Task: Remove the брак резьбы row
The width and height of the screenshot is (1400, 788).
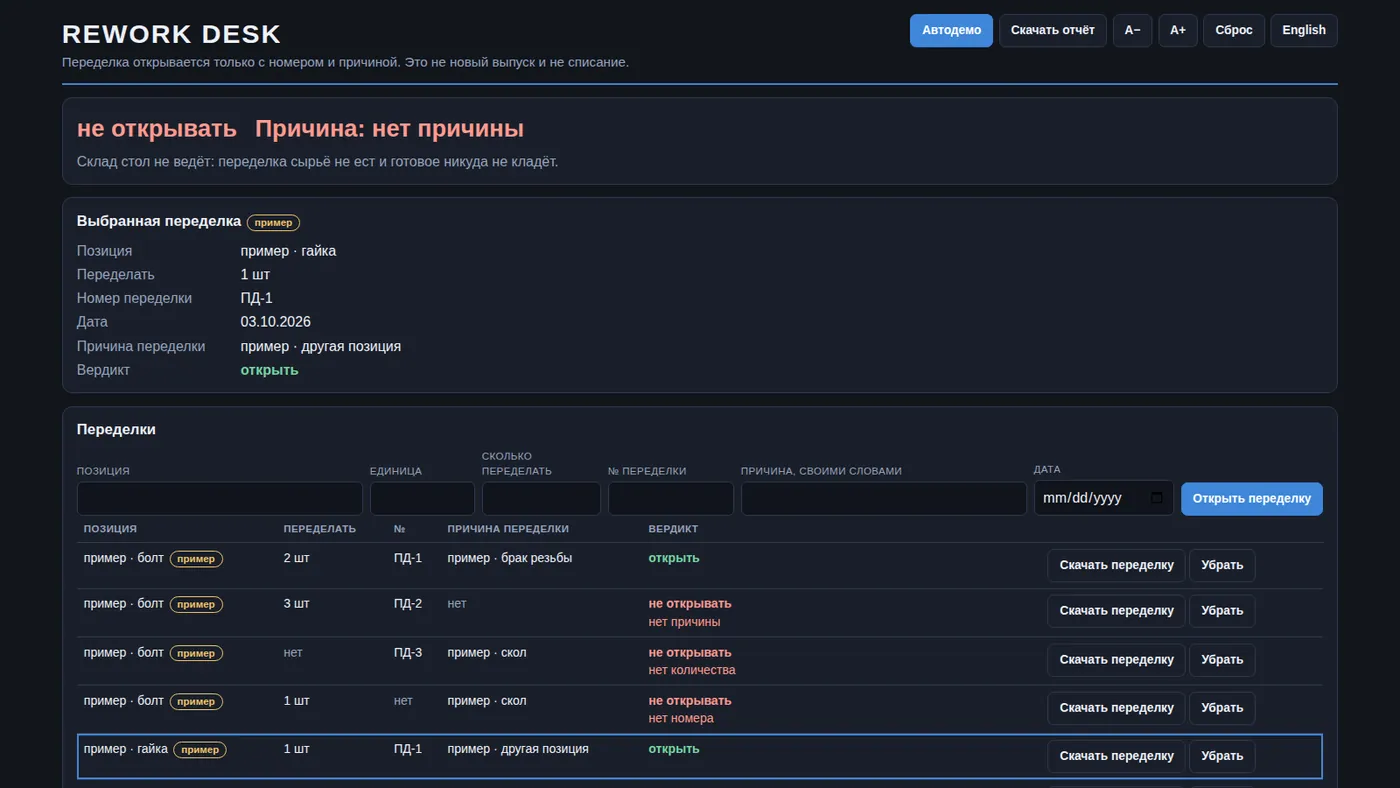Action: [1222, 565]
